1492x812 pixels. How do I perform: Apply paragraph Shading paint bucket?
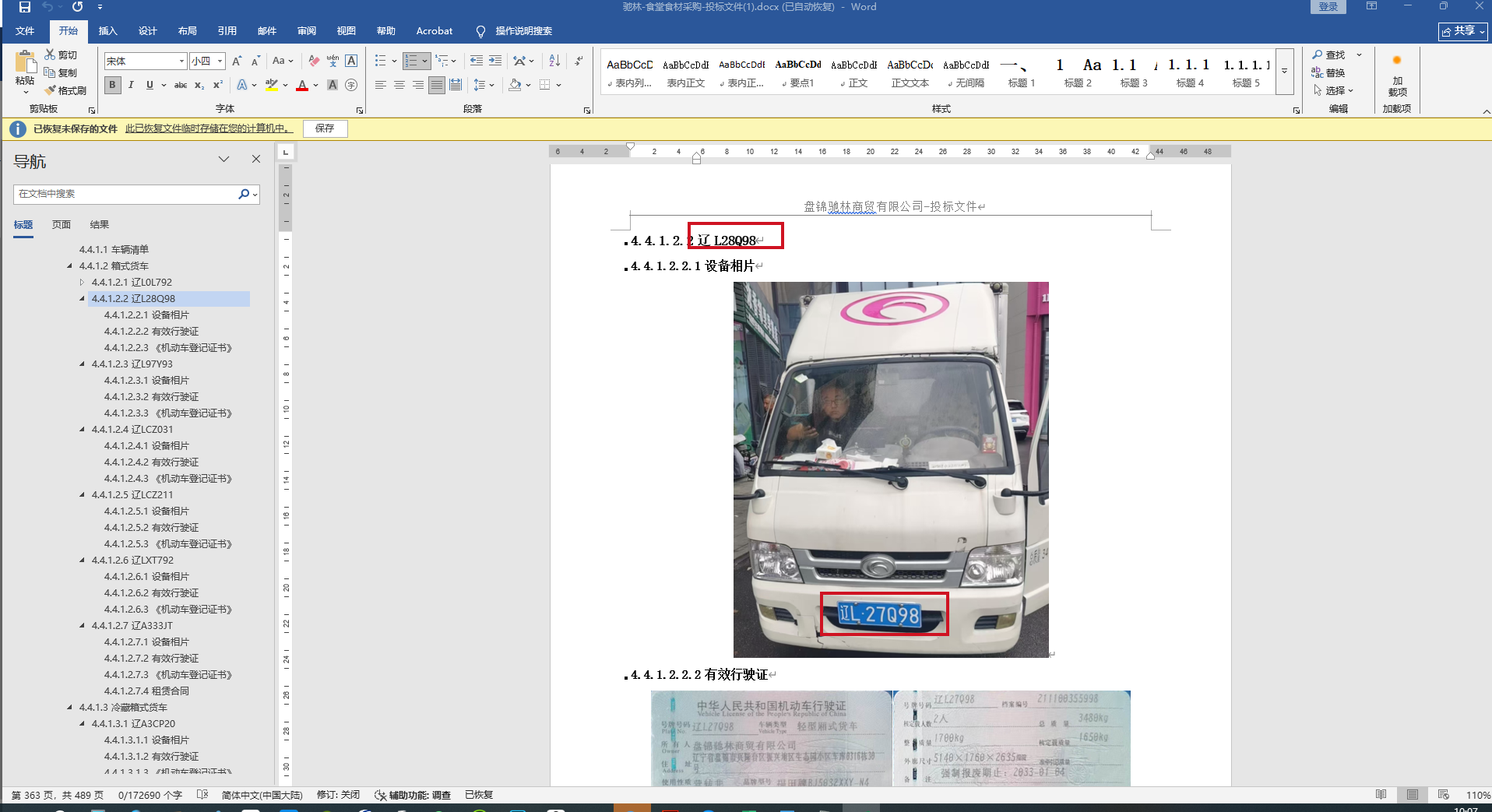[514, 85]
